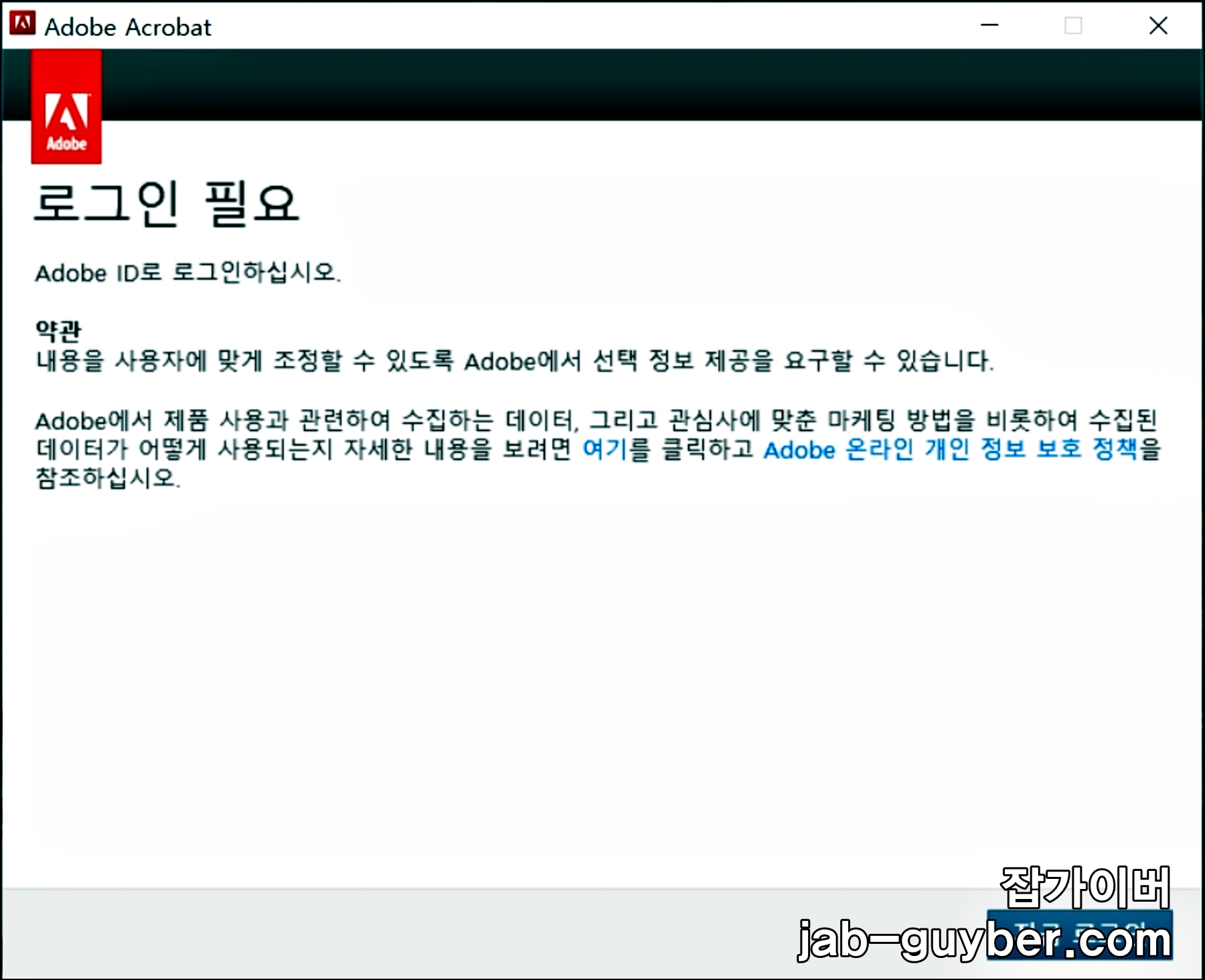Open the 'Adobe 온라인 개인 정보 보호 정책' link

click(x=951, y=449)
